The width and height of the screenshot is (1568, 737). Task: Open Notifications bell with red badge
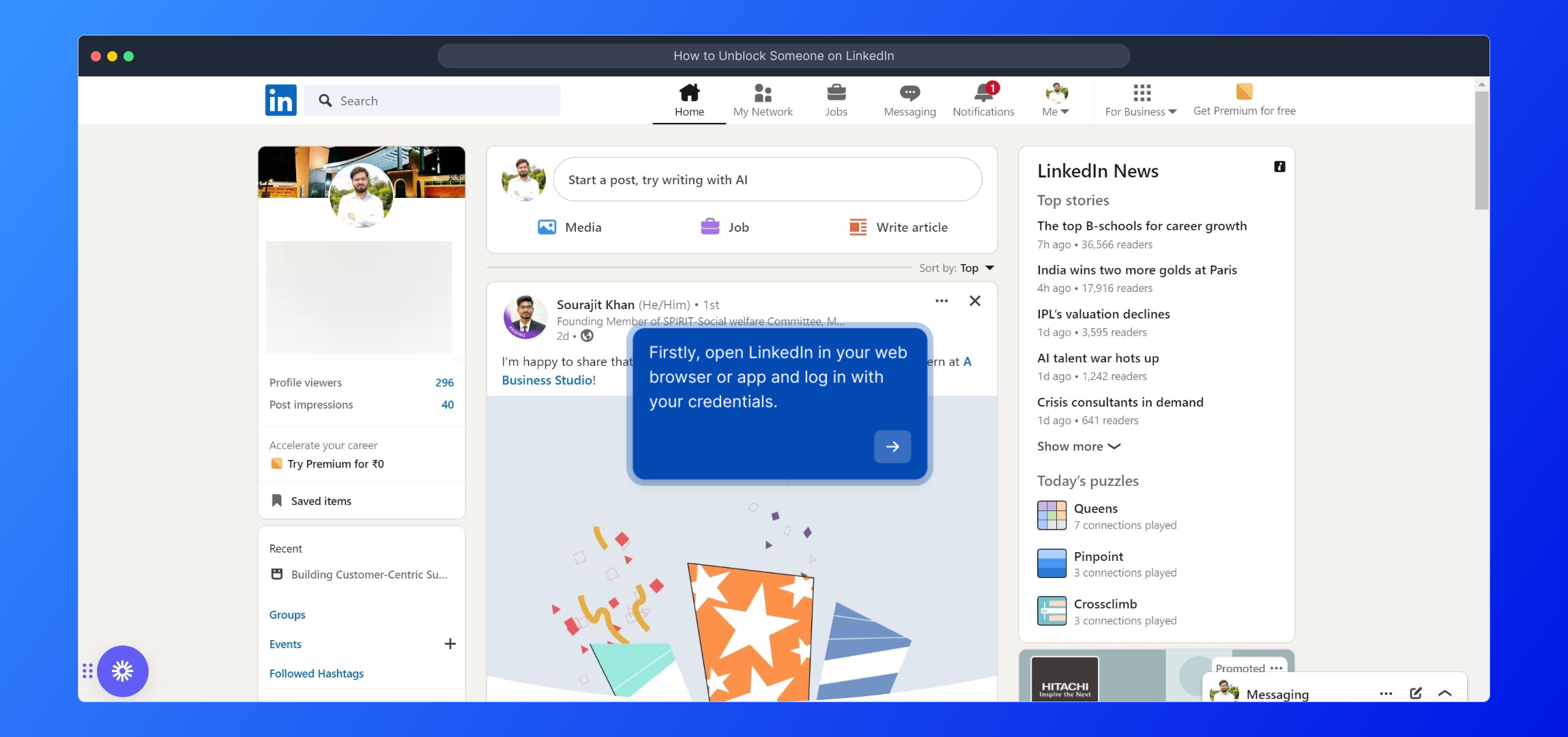983,92
